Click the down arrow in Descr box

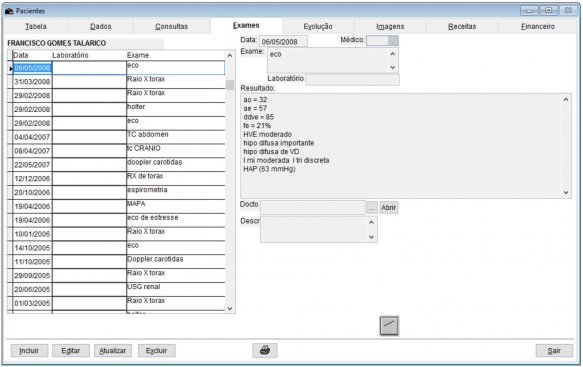click(x=371, y=237)
